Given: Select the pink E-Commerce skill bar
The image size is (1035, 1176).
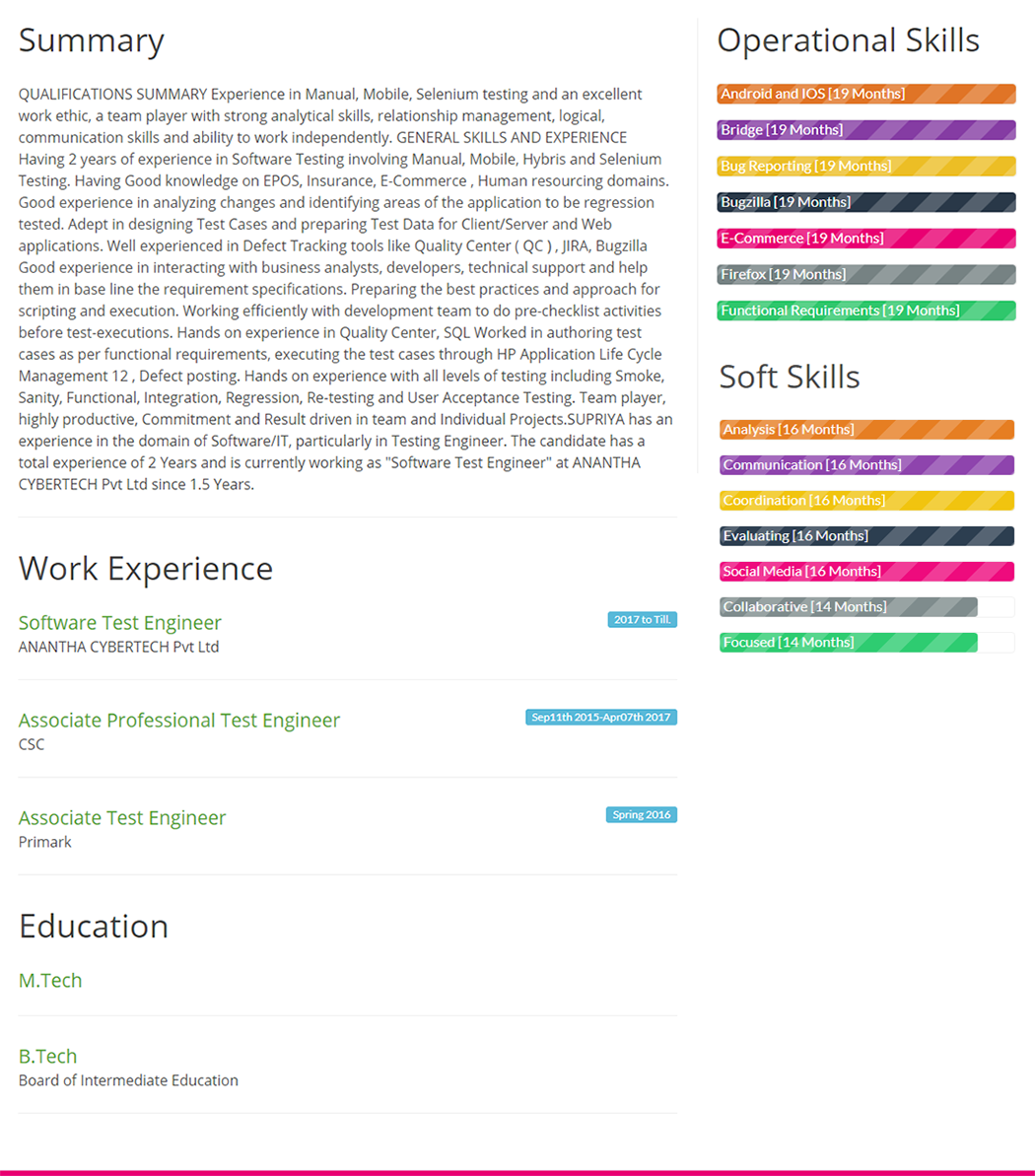Looking at the screenshot, I should (x=865, y=239).
